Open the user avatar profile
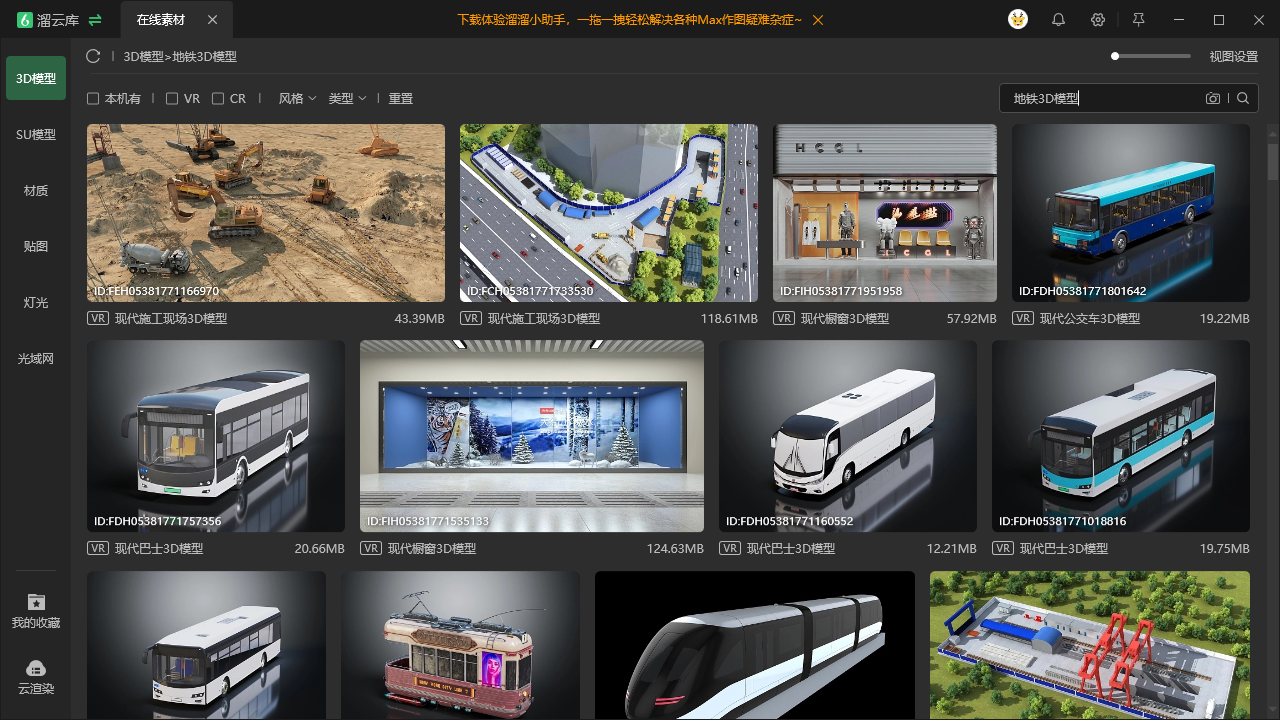 click(x=1018, y=19)
